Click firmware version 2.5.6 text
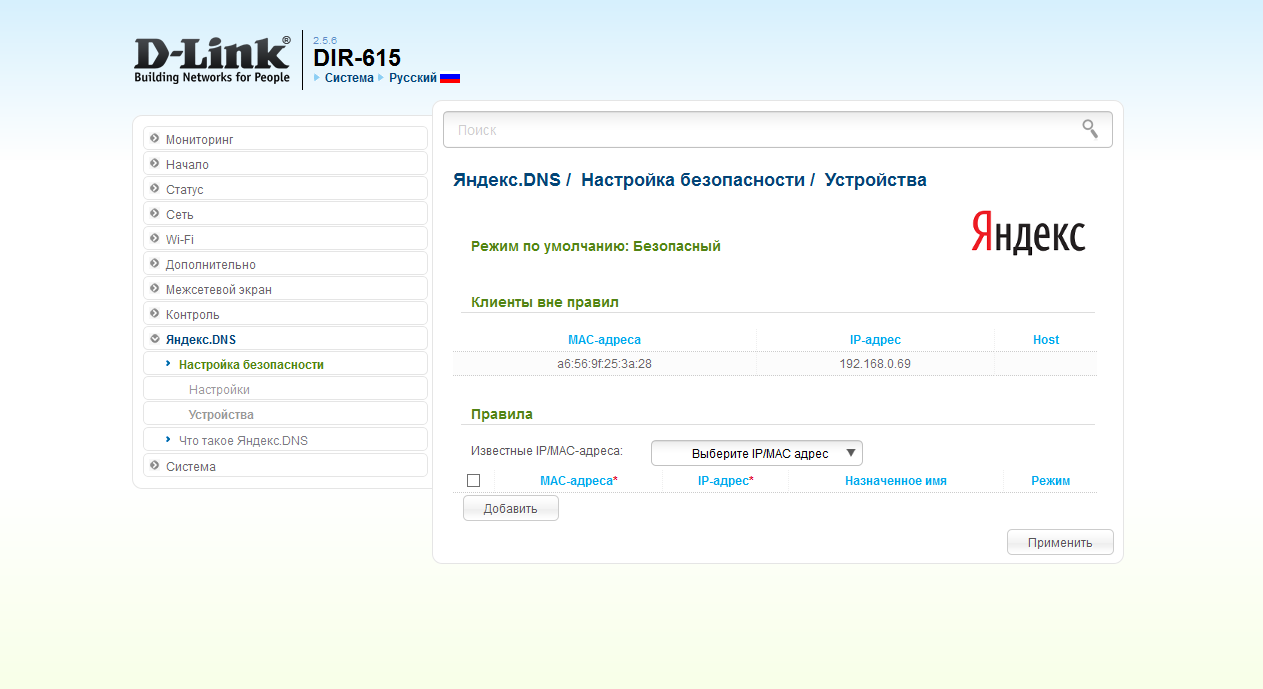 325,40
